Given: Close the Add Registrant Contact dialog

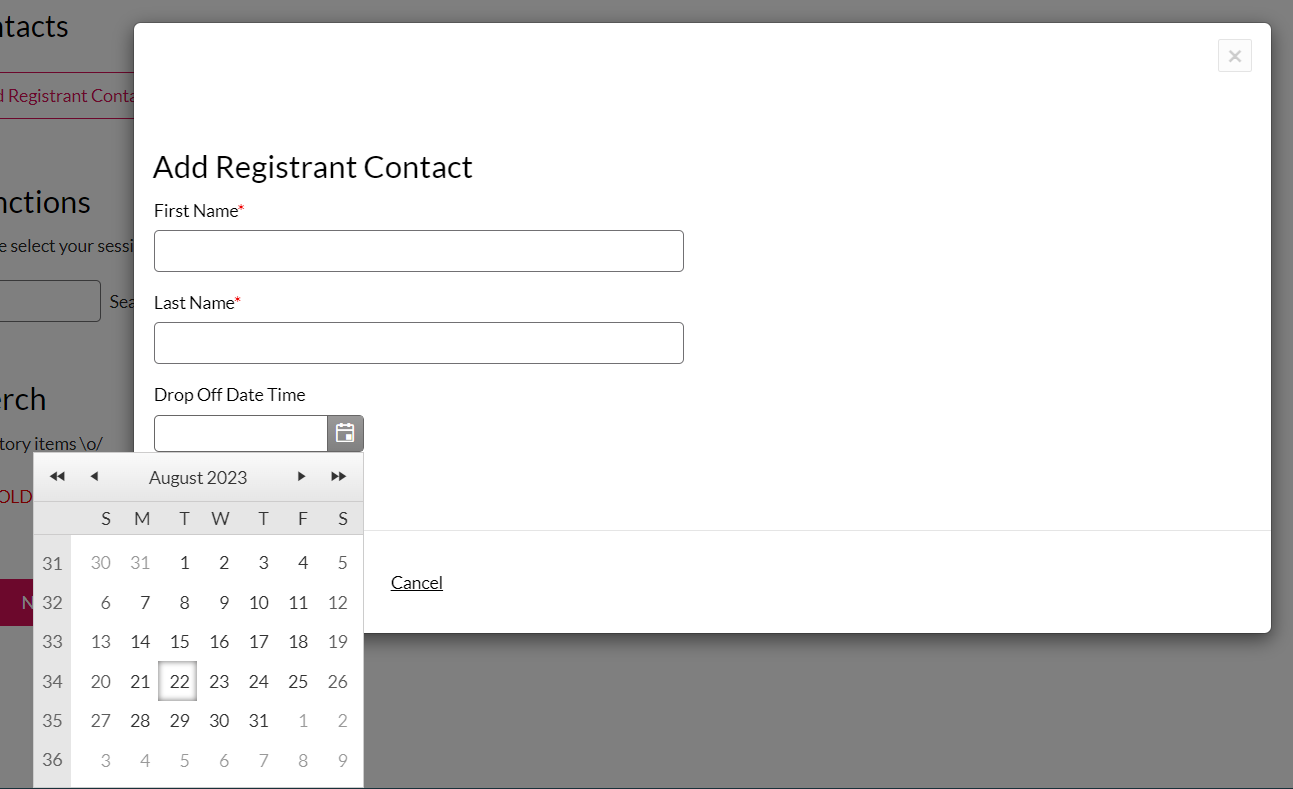Looking at the screenshot, I should click(1234, 56).
